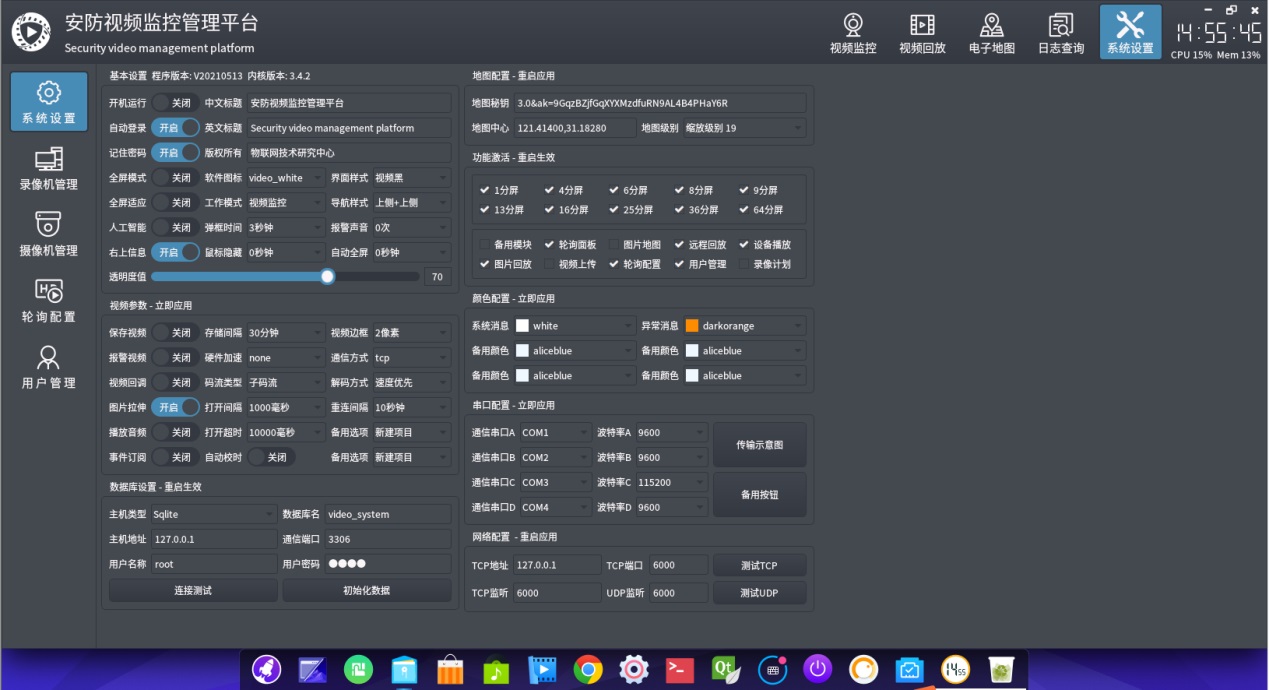Open the 日志查询 log query icon

[1060, 32]
